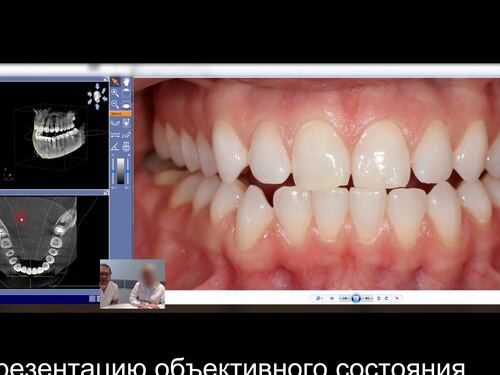The height and width of the screenshot is (375, 500).
Task: Select the angle measurement tool
Action: pos(115,146)
